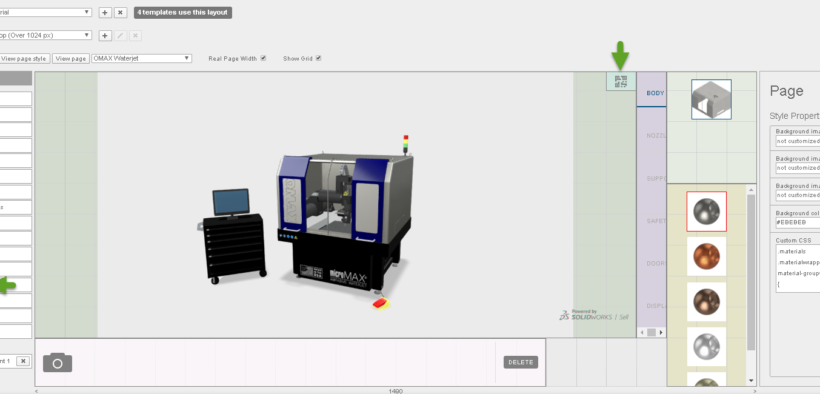This screenshot has width=820, height=394.
Task: Click the View page style button
Action: [25, 59]
